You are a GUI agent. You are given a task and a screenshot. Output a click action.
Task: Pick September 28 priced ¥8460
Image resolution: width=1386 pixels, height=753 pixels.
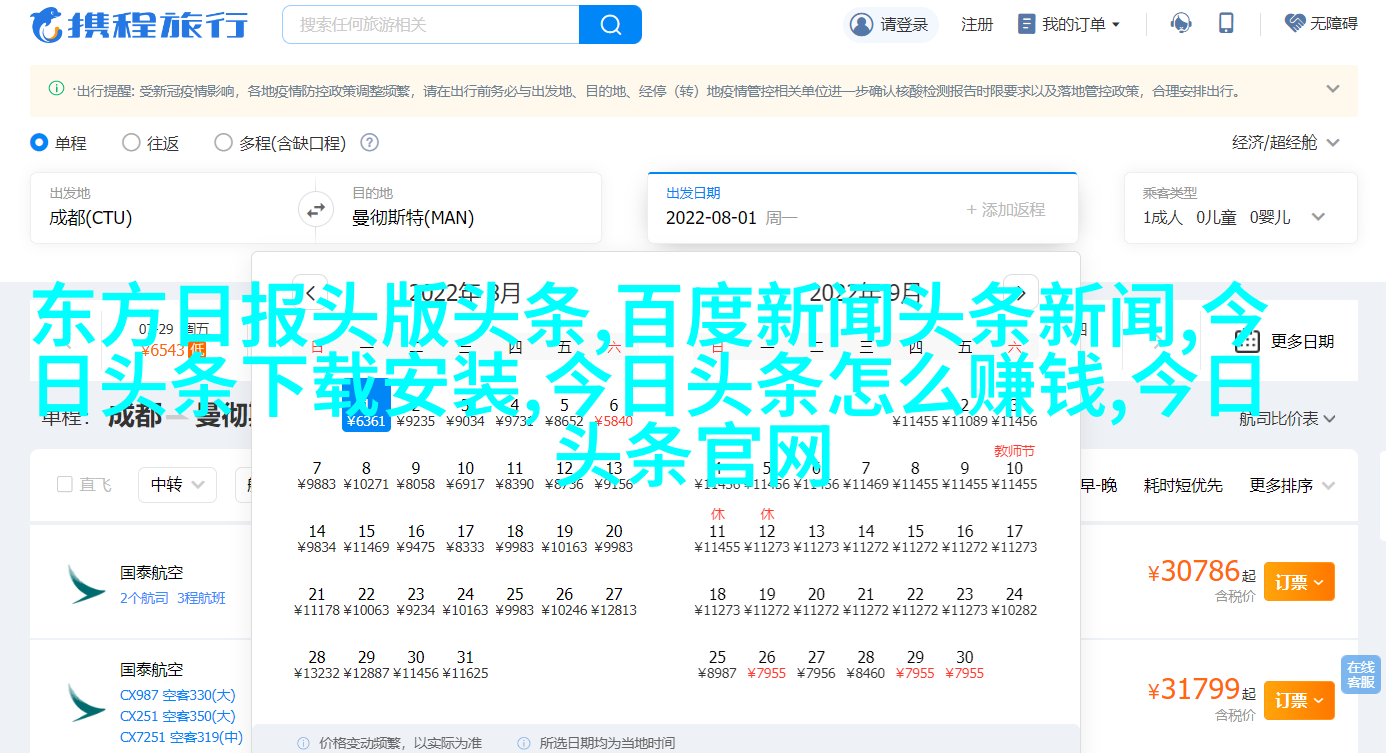pyautogui.click(x=865, y=665)
